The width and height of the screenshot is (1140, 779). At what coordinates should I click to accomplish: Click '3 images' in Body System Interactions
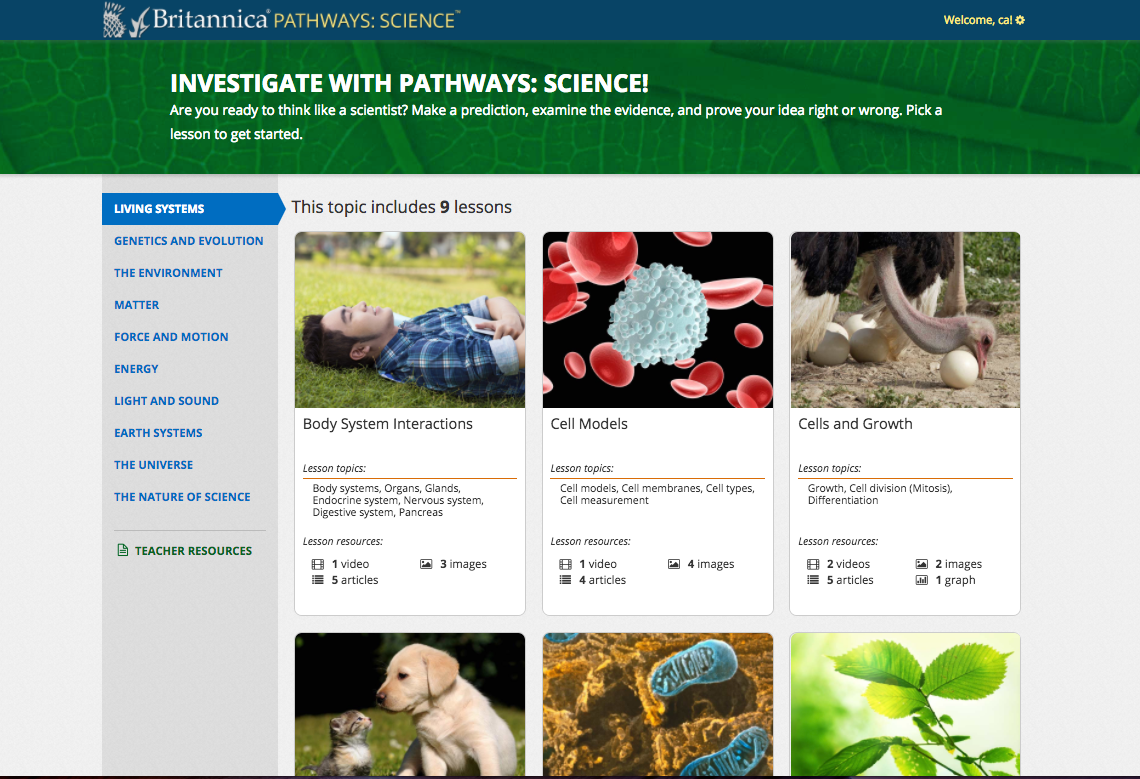(463, 564)
